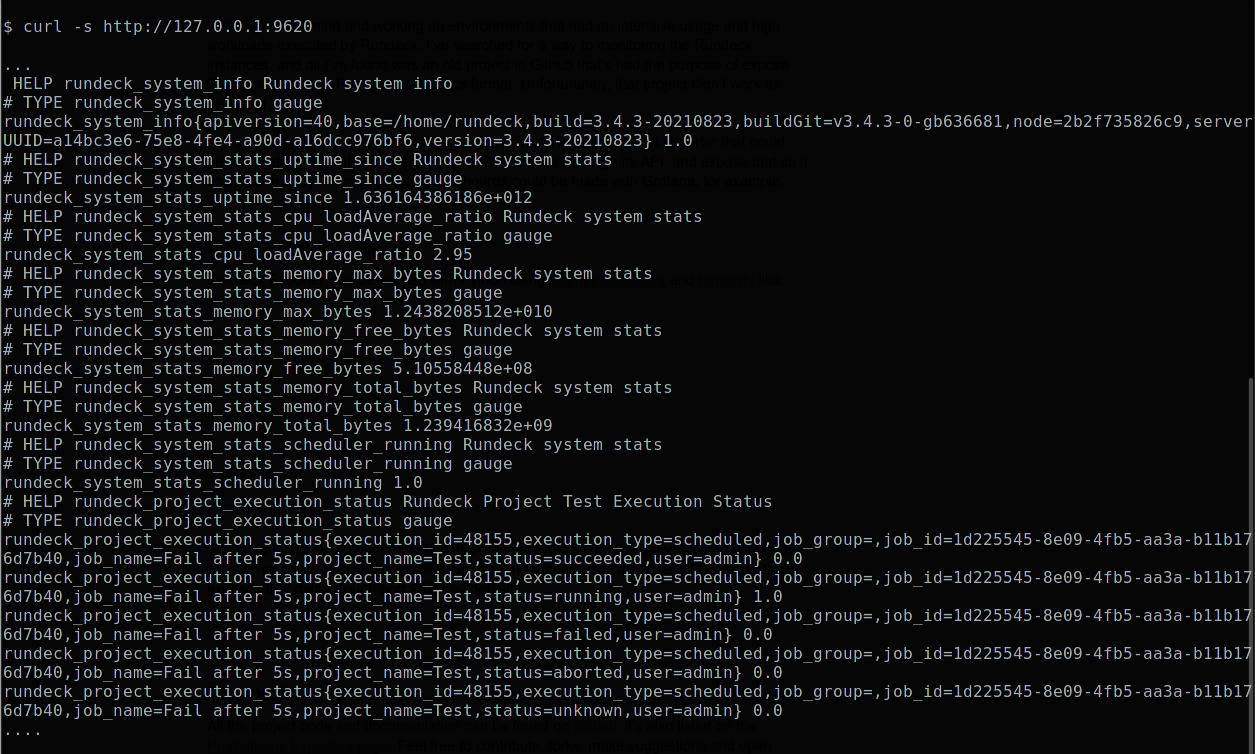This screenshot has width=1255, height=754.
Task: Click 'status=succeeded' in execution status output
Action: (x=563, y=559)
